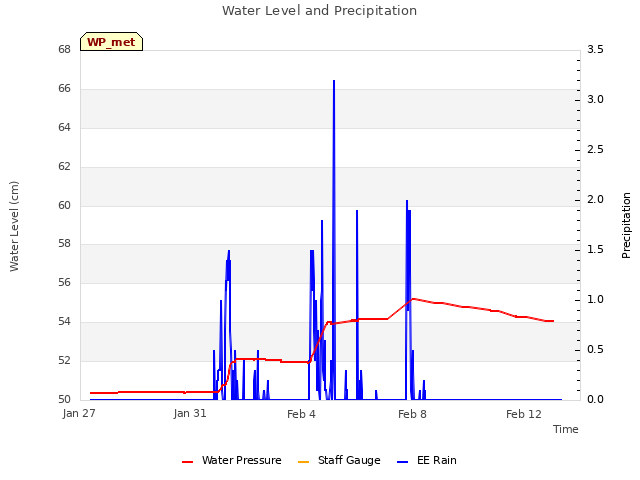640x480 pixels.
Task: Click the Feb 12 date tick label
Action: pos(524,414)
